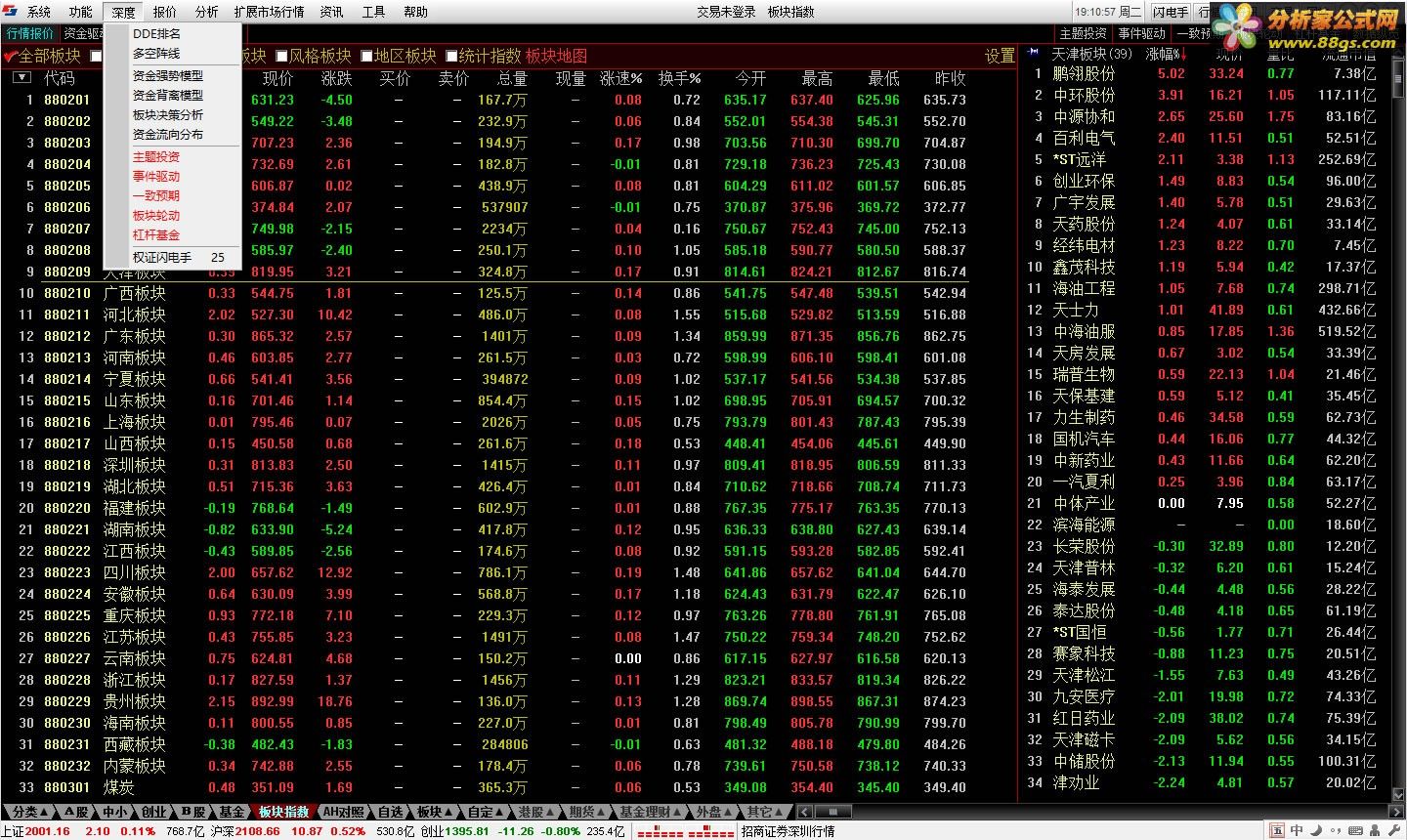Enable the 地区板块 checkbox
This screenshot has height=840, width=1407.
click(x=366, y=56)
